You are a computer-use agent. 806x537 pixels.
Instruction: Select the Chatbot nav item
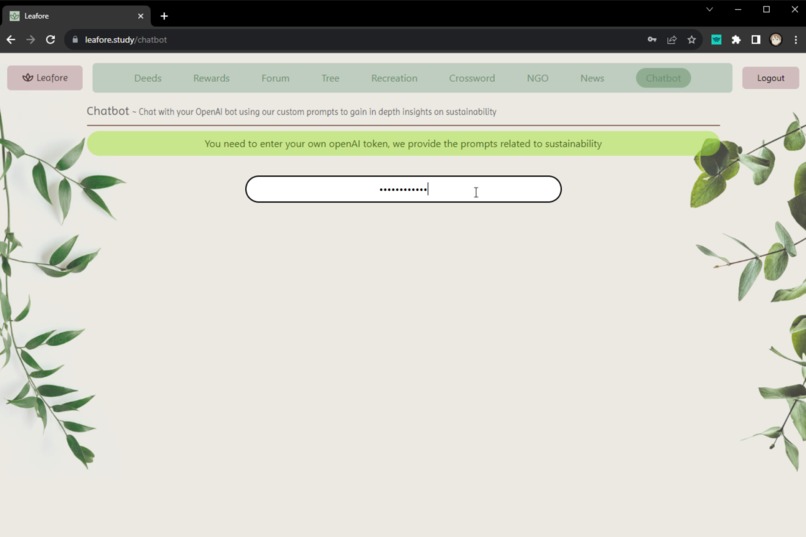coord(663,78)
